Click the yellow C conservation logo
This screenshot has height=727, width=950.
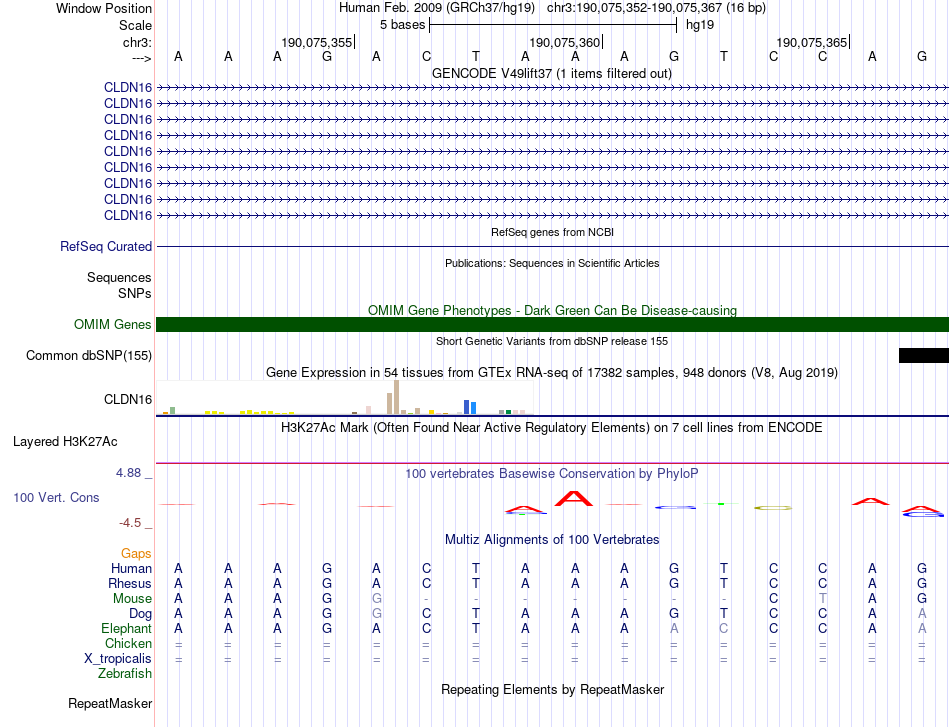(x=772, y=508)
